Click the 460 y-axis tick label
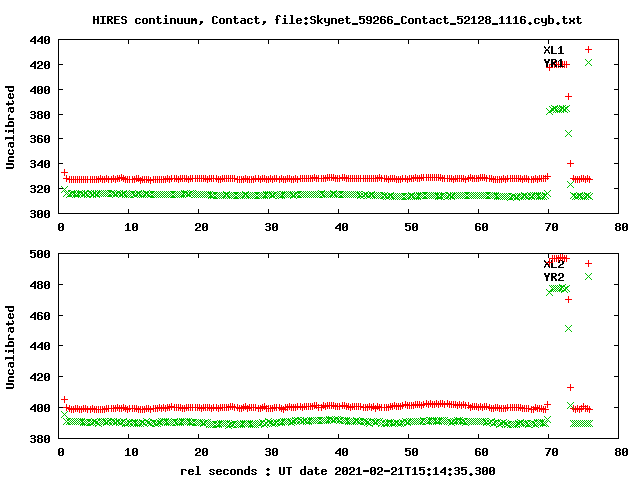Viewport: 640px width, 480px height. (x=40, y=316)
